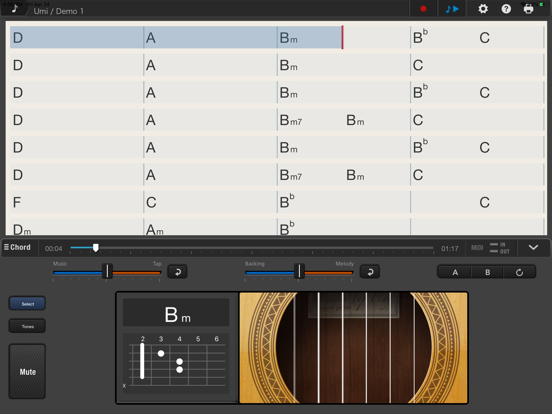The width and height of the screenshot is (552, 414).
Task: Toggle MIDI in/out indicator
Action: click(491, 248)
